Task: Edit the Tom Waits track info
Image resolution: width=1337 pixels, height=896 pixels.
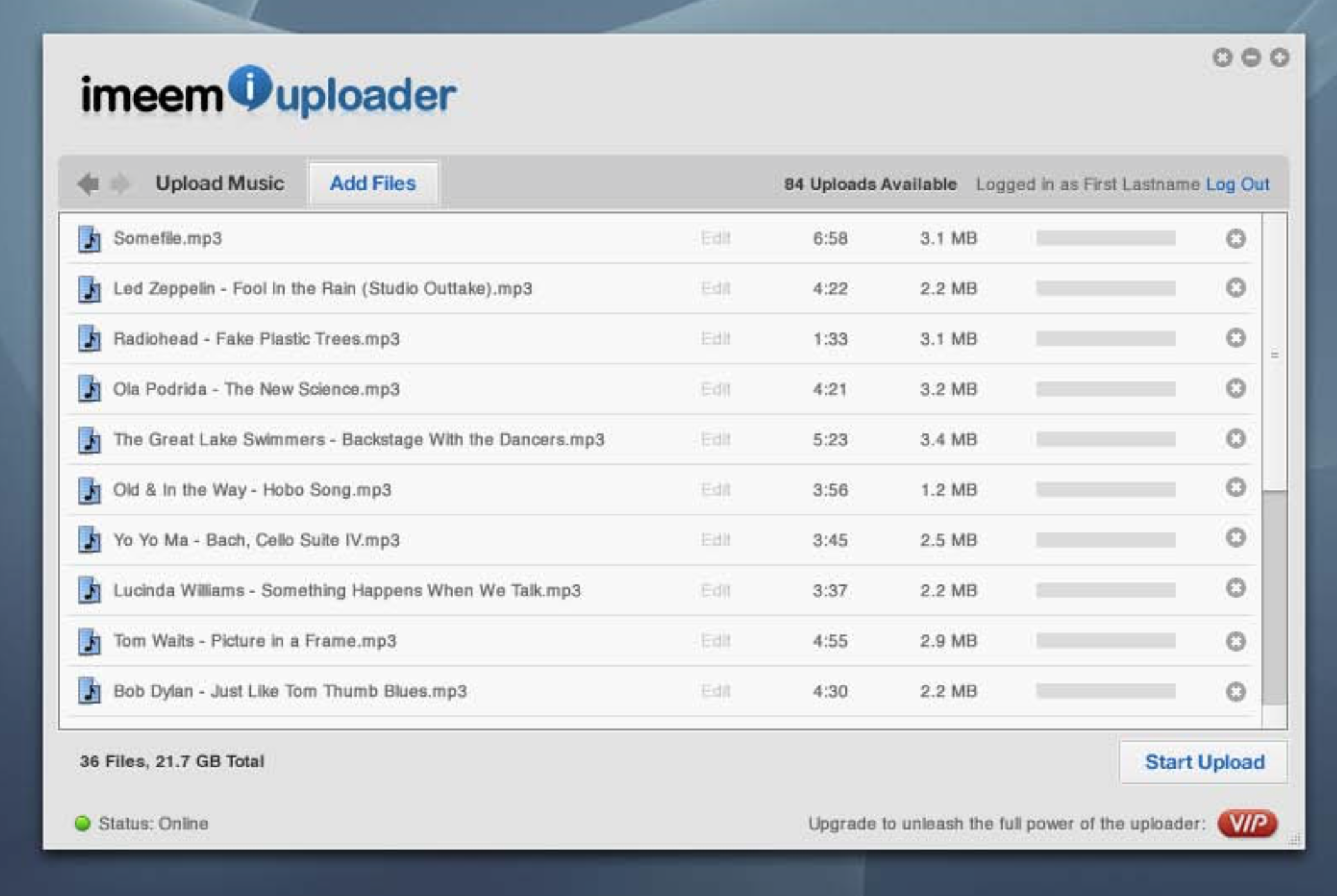Action: click(x=715, y=641)
